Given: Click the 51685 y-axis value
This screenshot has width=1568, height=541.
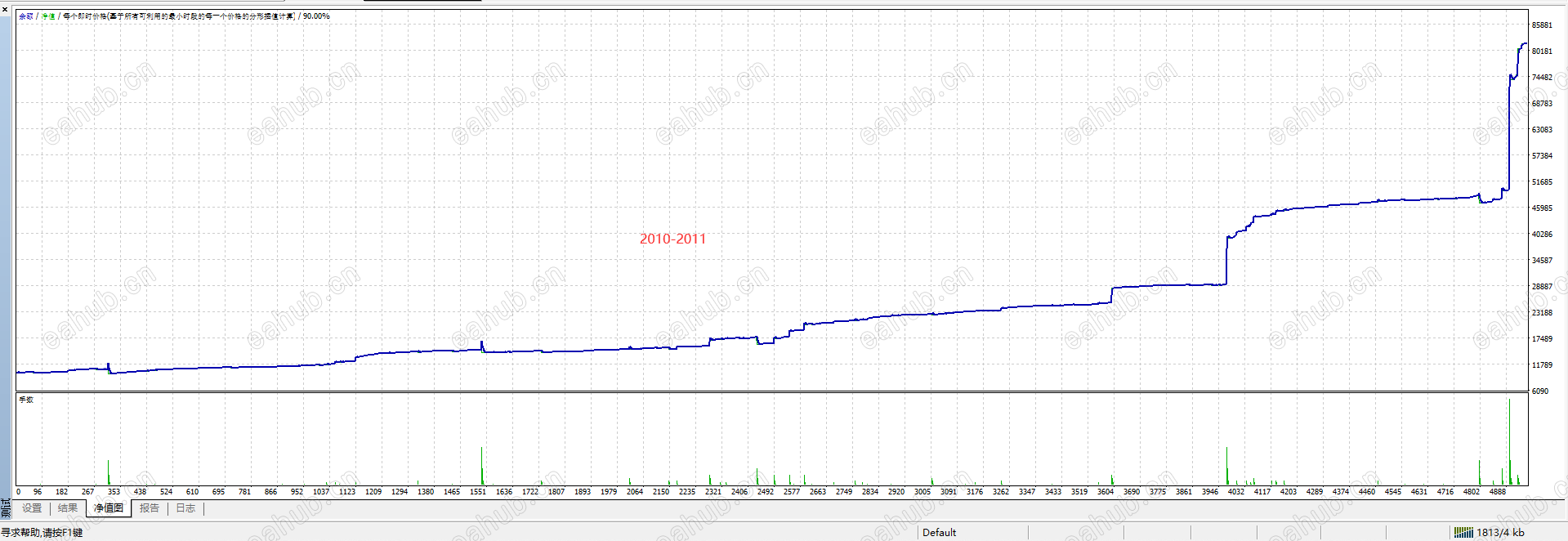Looking at the screenshot, I should 1542,182.
